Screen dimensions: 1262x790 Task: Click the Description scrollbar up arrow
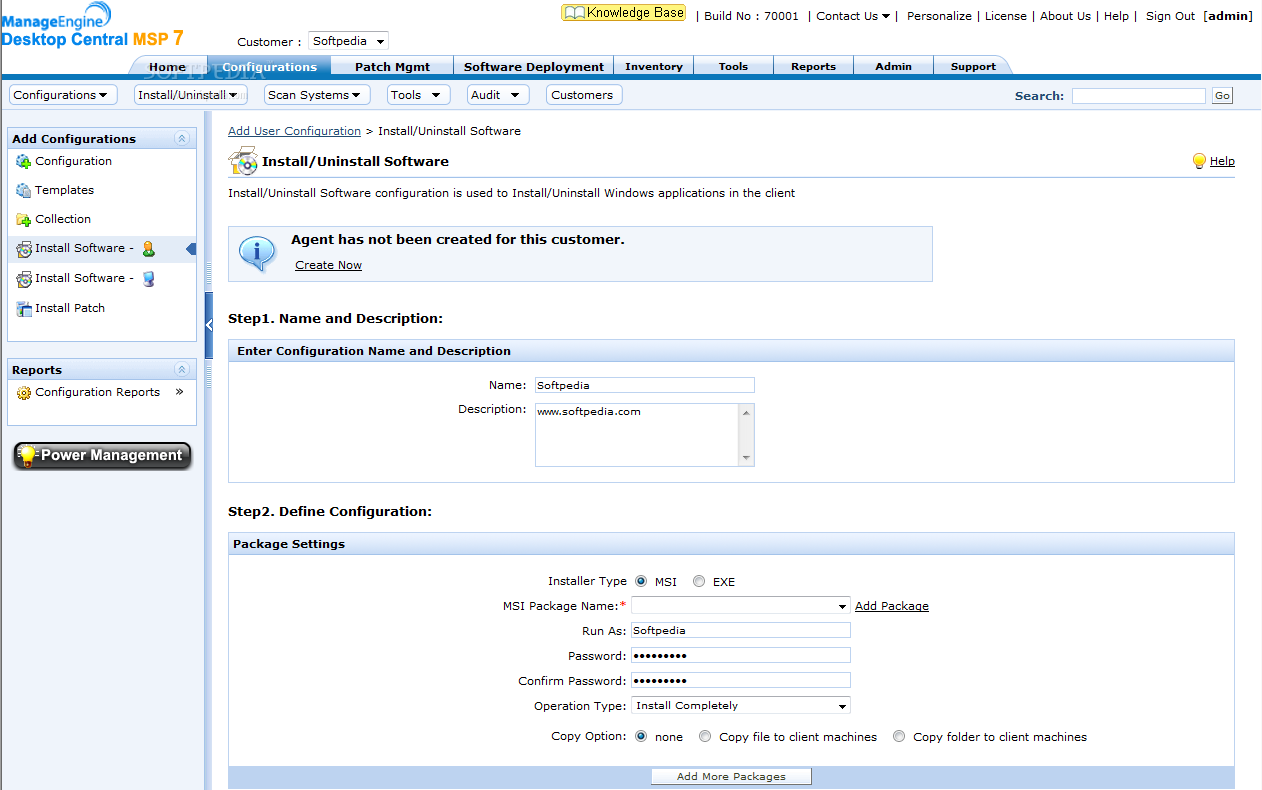(746, 411)
